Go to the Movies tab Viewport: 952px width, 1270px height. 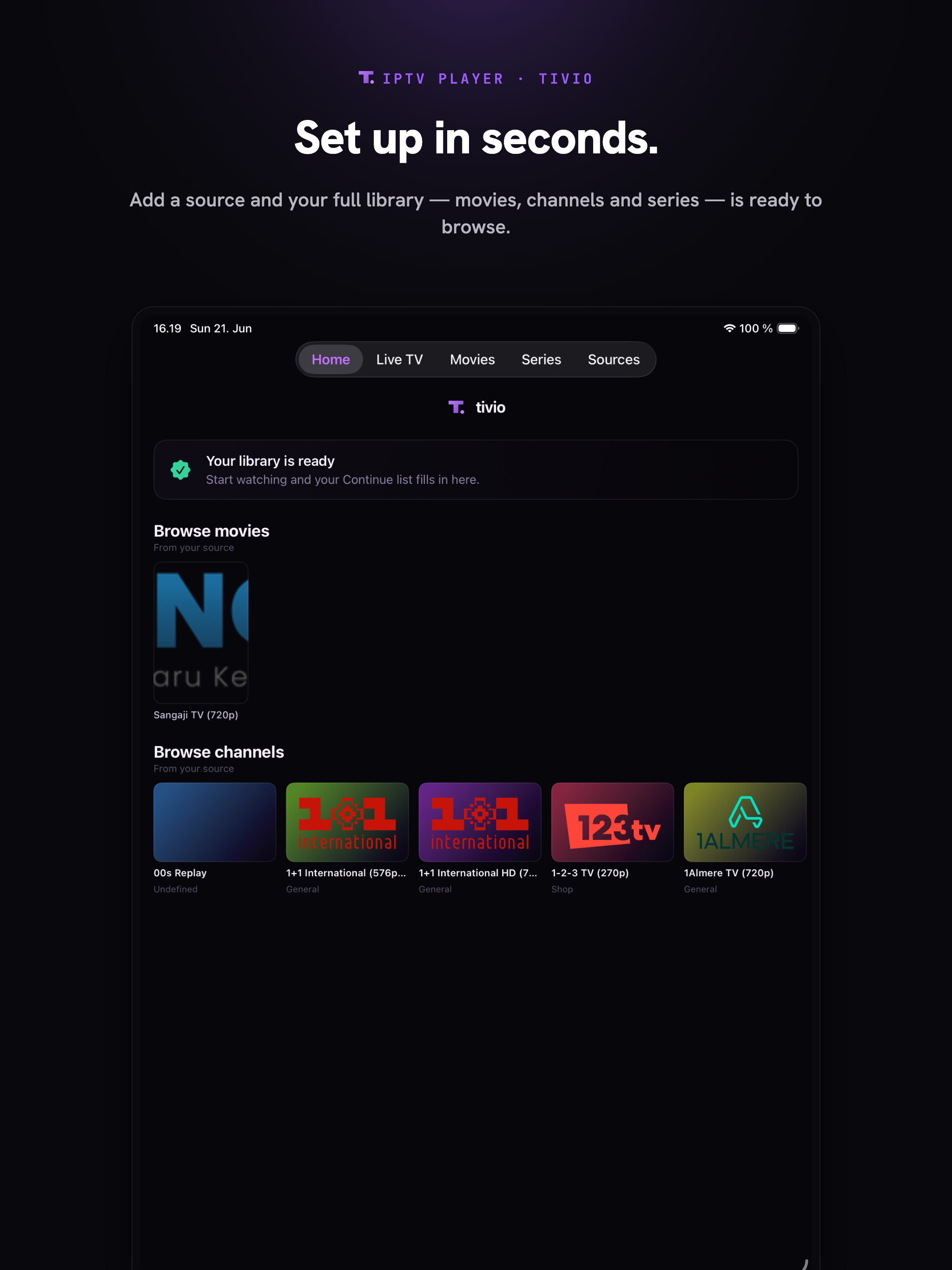click(472, 359)
